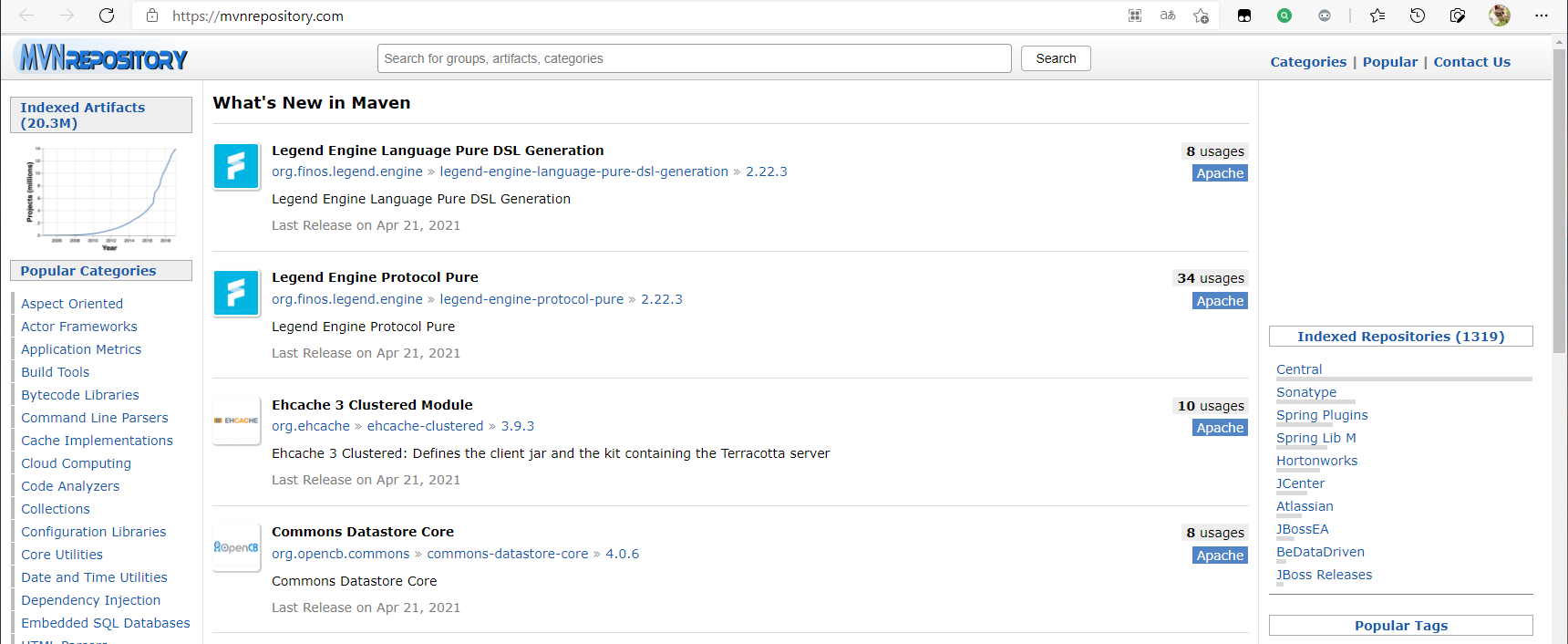This screenshot has height=644, width=1568.
Task: Click the MVNRepository logo
Action: pyautogui.click(x=102, y=57)
